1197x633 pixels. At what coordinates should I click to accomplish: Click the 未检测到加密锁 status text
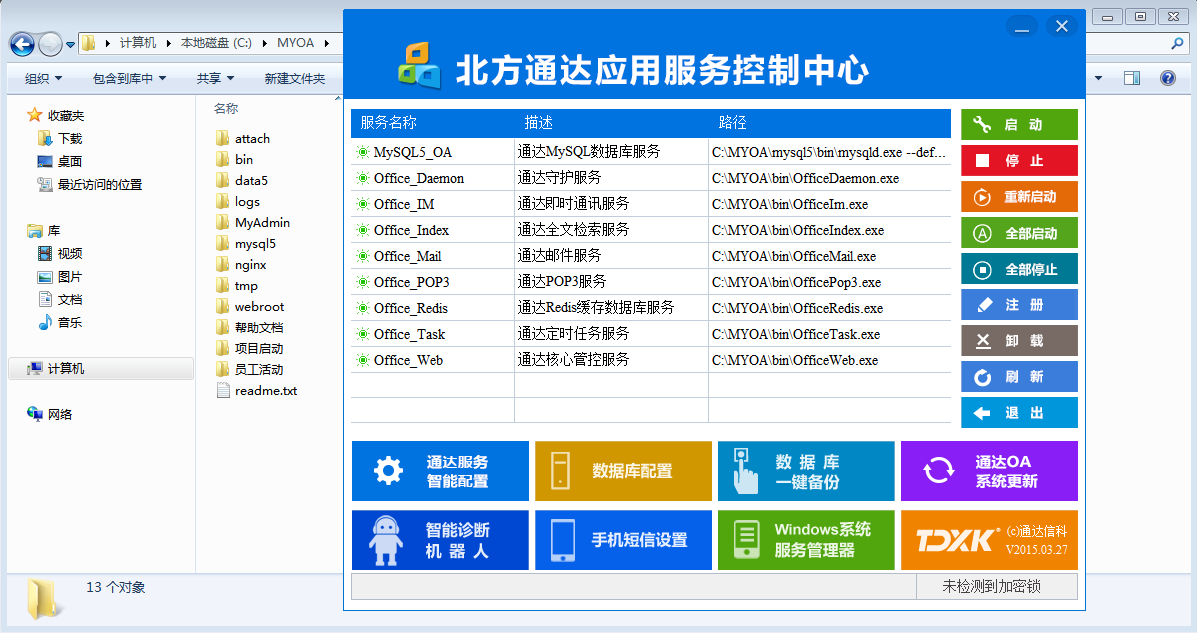click(992, 586)
